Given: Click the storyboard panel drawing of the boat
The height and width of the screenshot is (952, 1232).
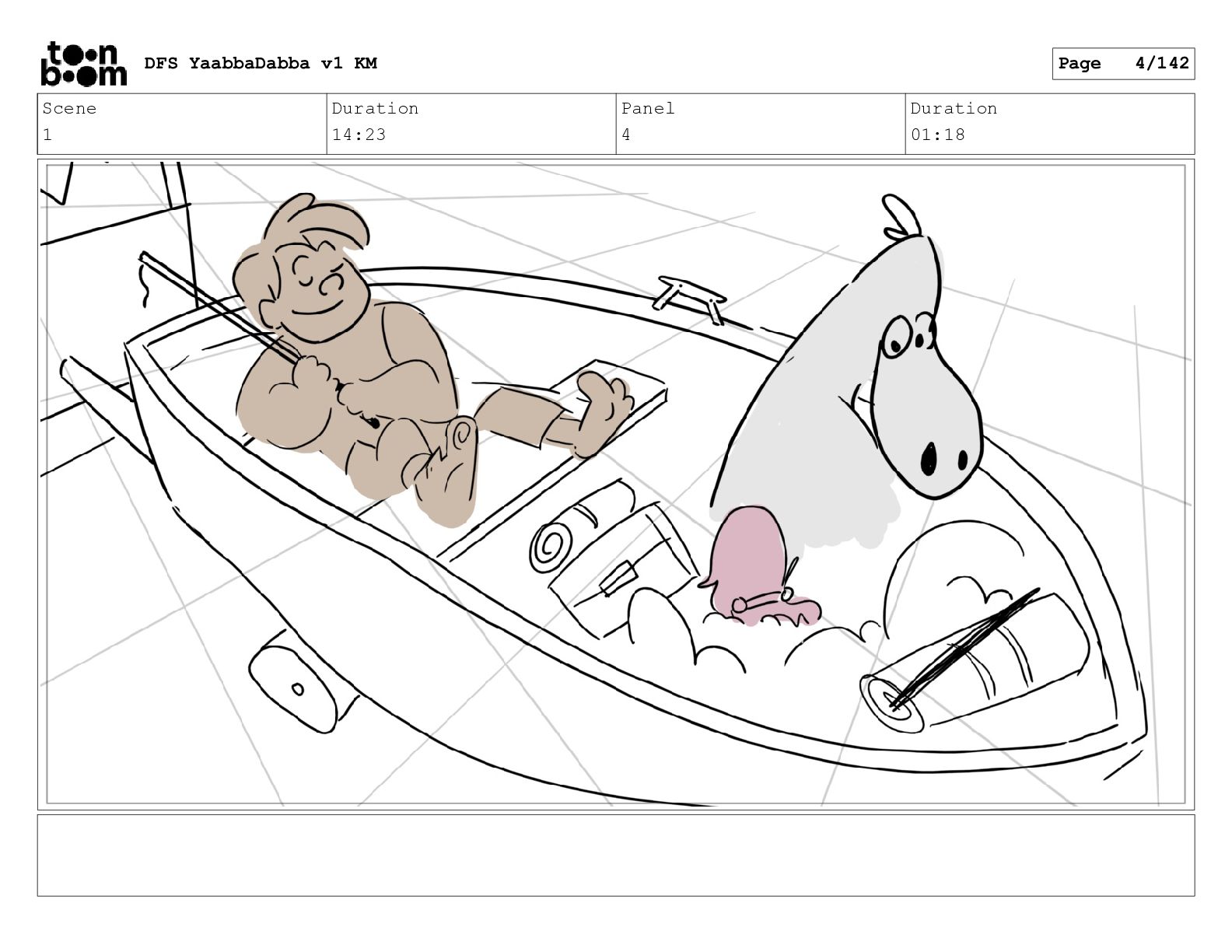Looking at the screenshot, I should click(616, 485).
